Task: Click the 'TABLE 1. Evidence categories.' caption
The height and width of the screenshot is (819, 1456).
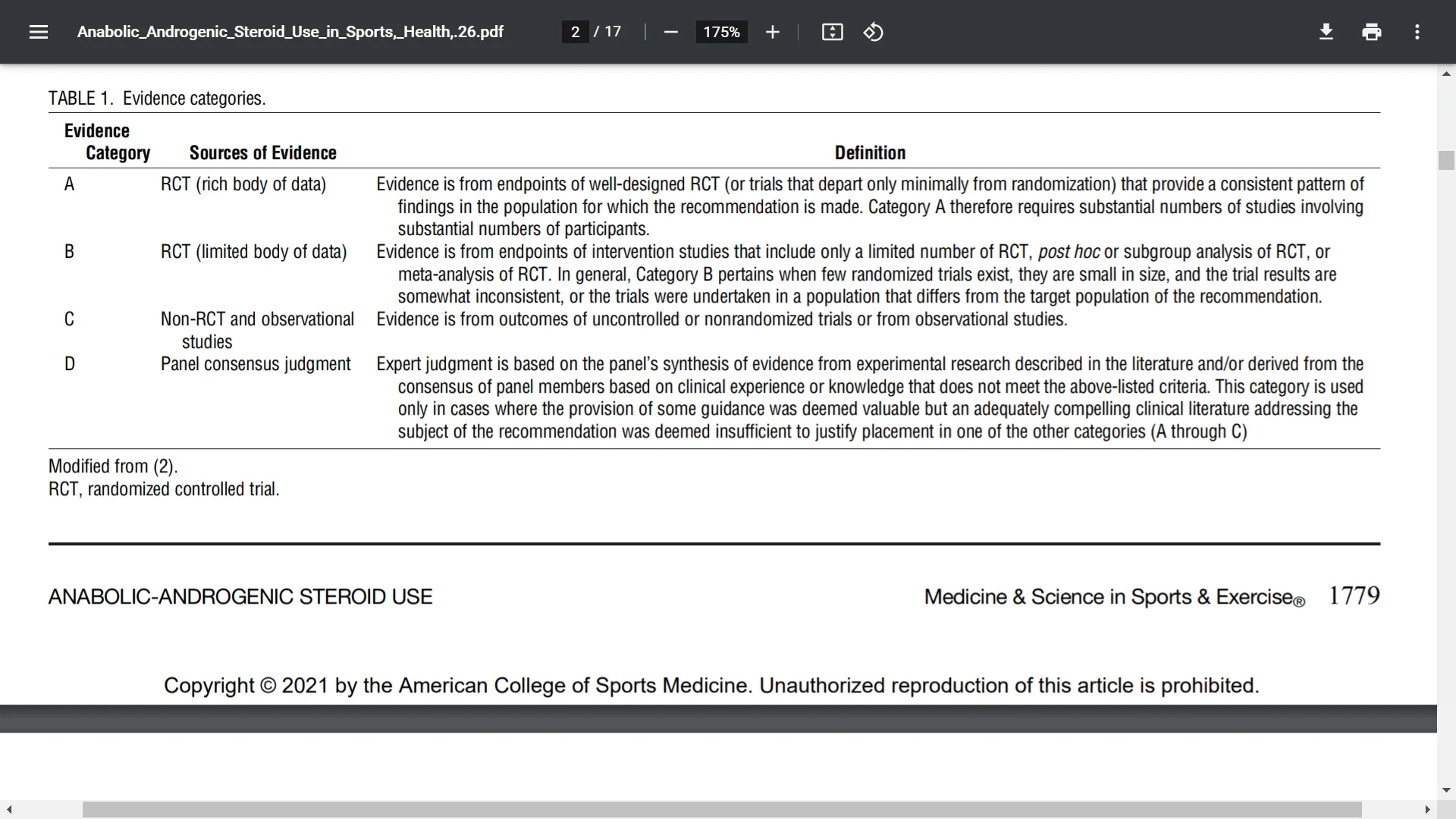Action: [x=157, y=99]
